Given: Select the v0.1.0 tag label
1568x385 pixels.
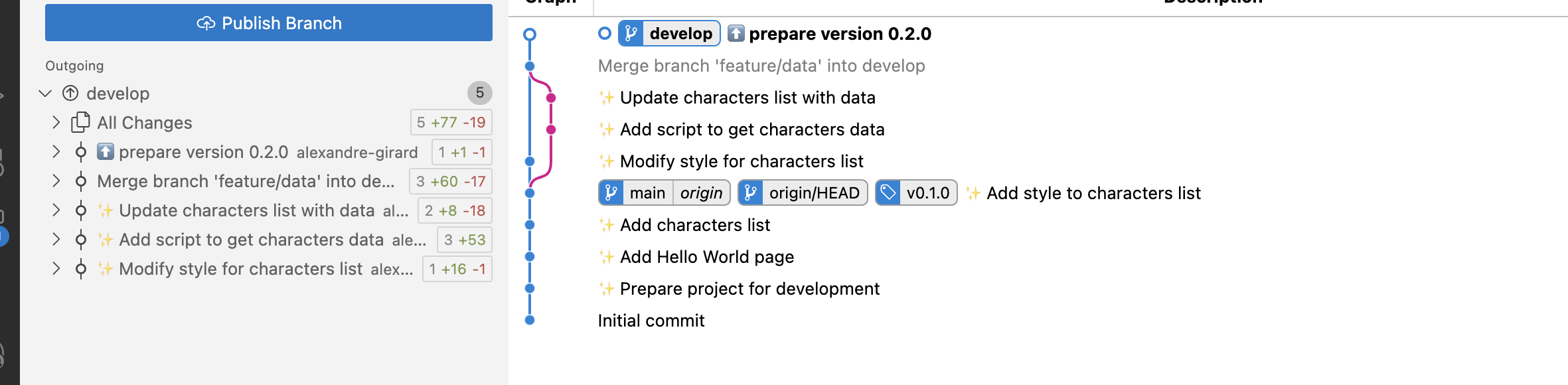Looking at the screenshot, I should 916,193.
